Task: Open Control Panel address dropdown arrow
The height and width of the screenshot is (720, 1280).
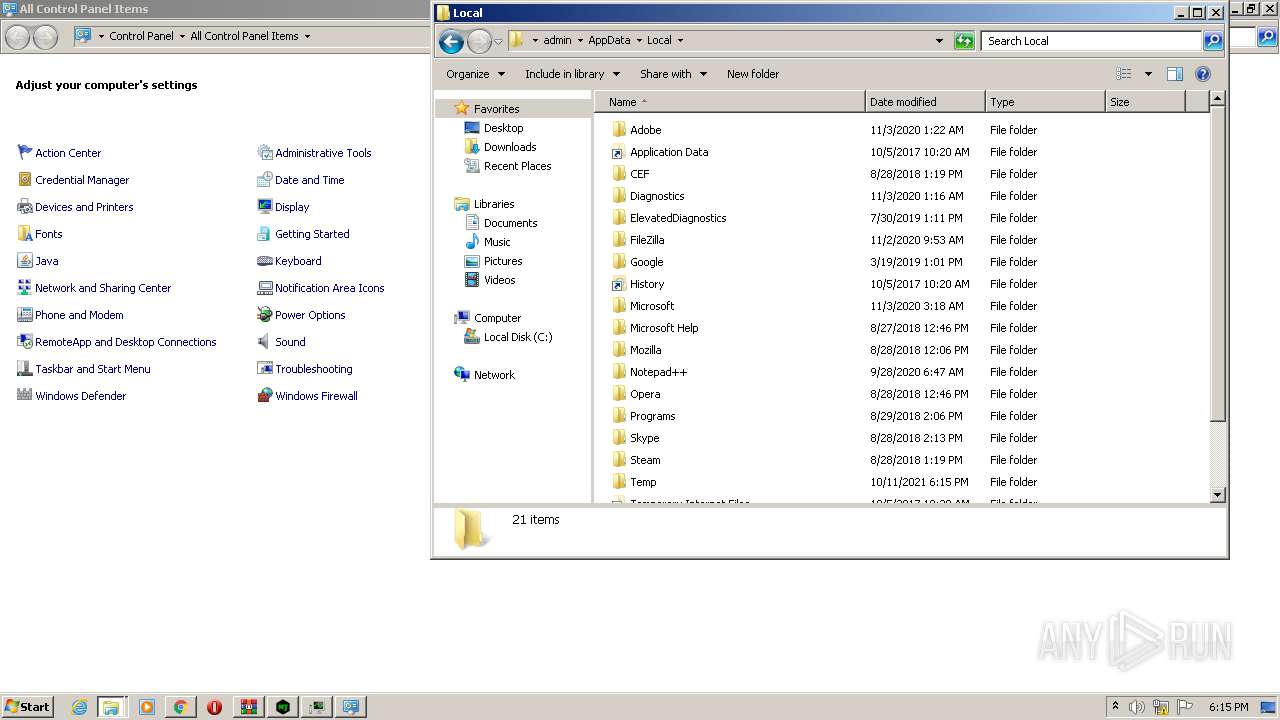Action: click(x=307, y=36)
